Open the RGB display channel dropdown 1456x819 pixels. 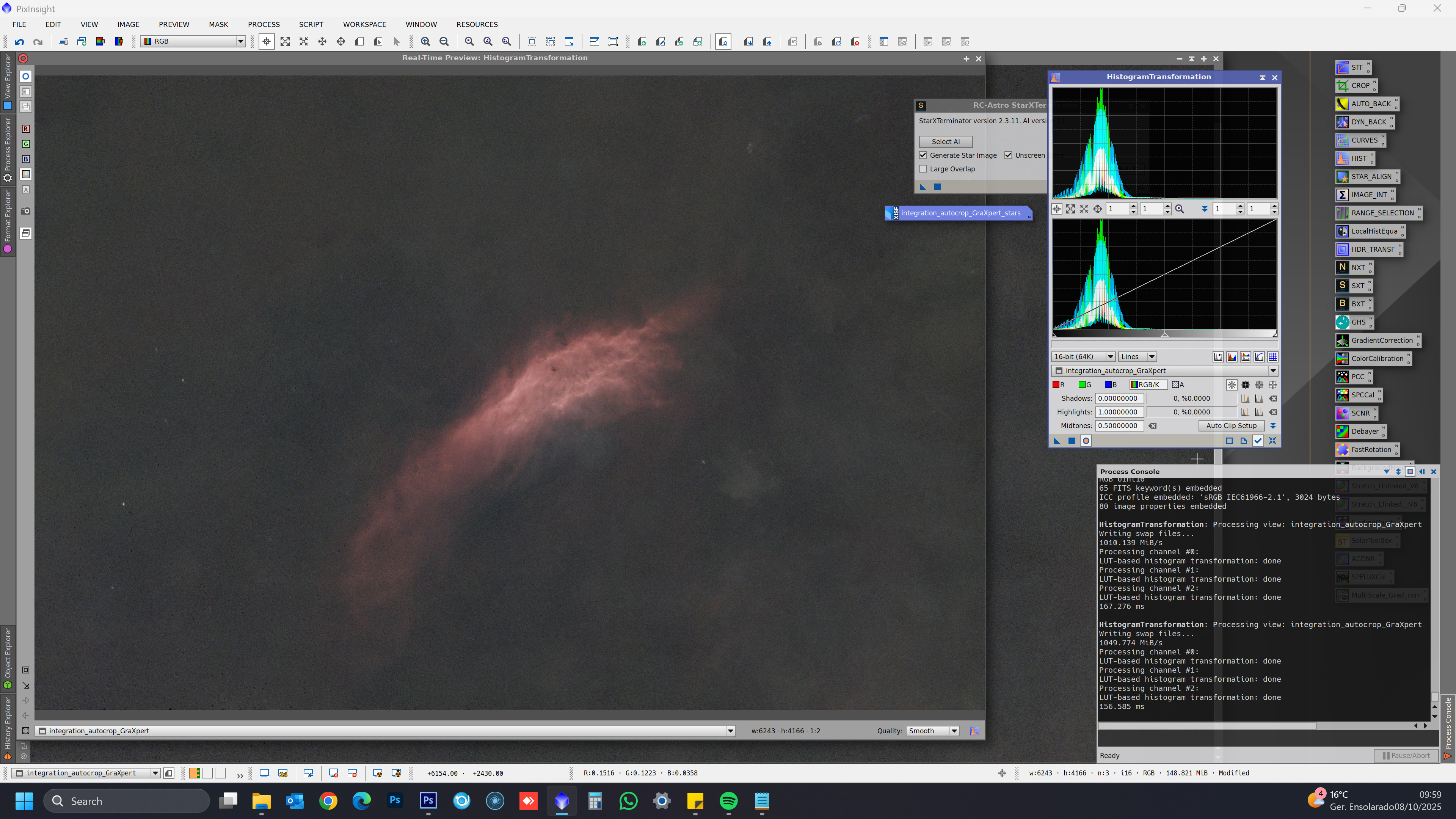[193, 41]
